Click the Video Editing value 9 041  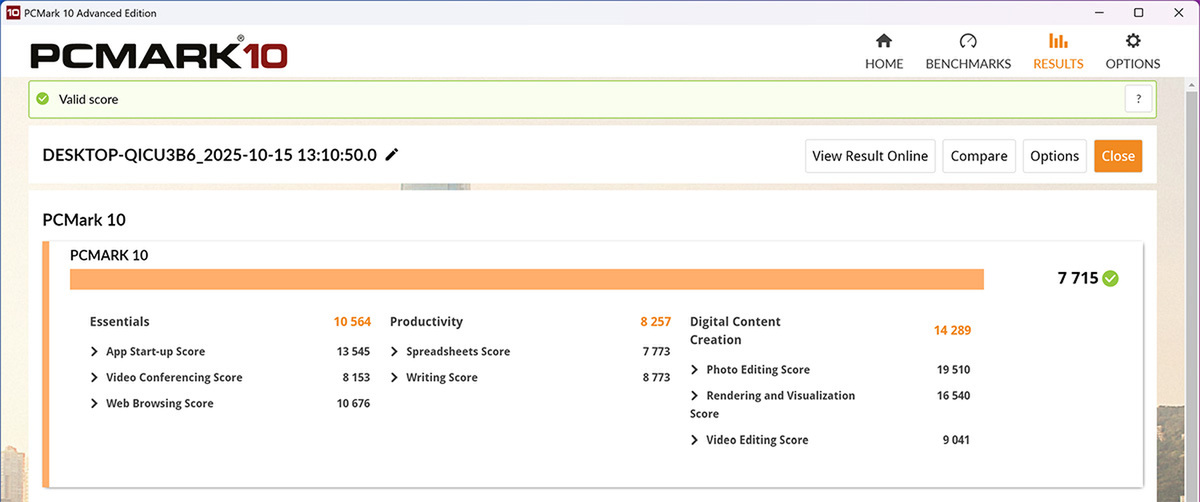click(x=956, y=439)
